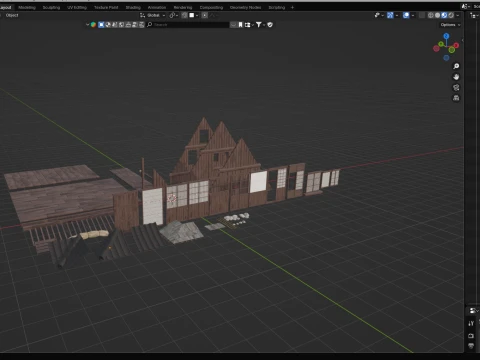Image resolution: width=480 pixels, height=360 pixels.
Task: Switch to the Compositing workspace tab
Action: (x=211, y=7)
